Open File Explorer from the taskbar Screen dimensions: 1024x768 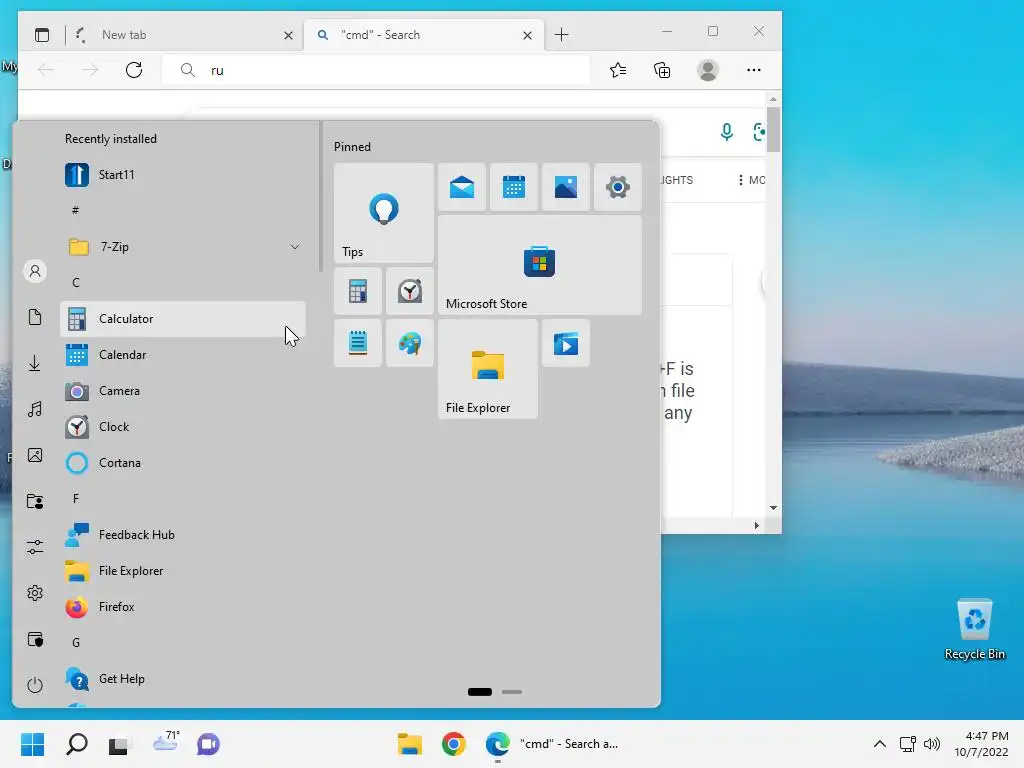click(x=409, y=744)
